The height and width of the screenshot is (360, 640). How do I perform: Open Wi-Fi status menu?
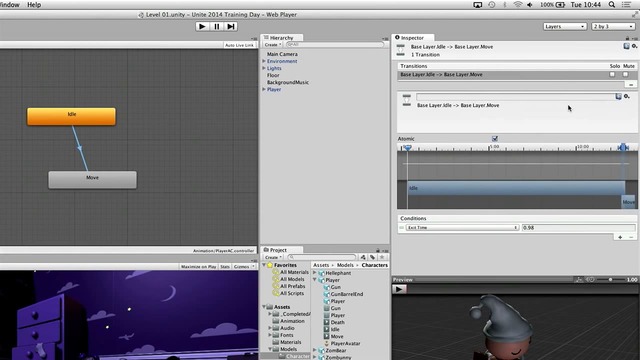518,4
